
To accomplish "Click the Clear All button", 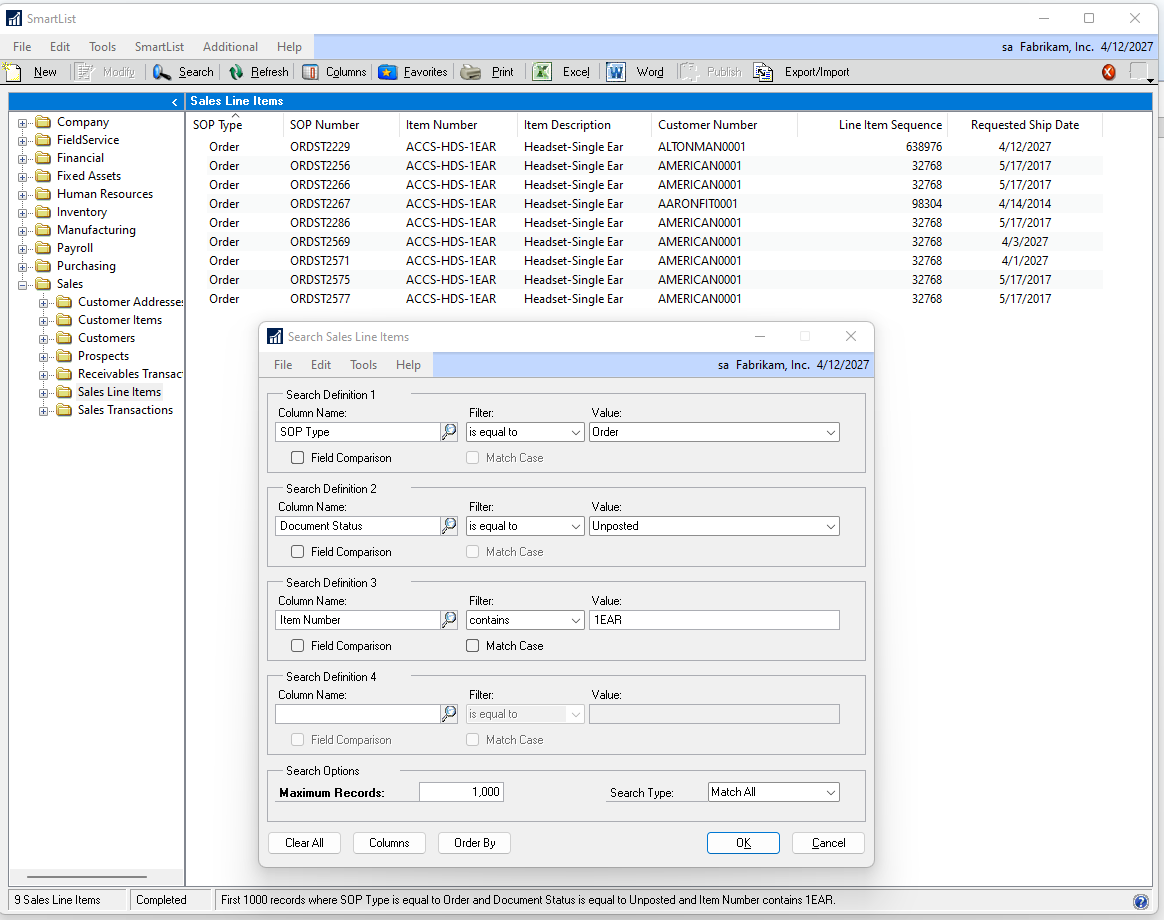I will tap(304, 843).
